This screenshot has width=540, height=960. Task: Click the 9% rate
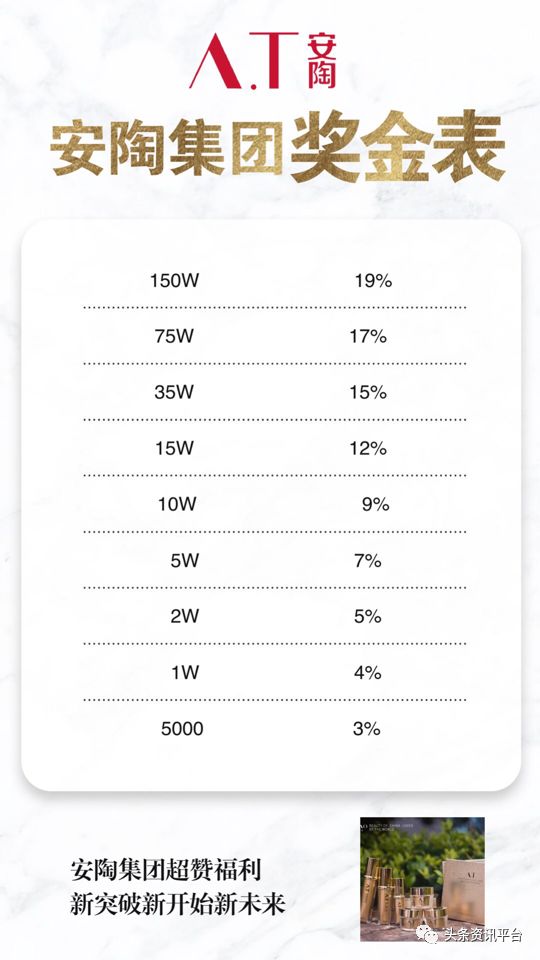[x=375, y=504]
